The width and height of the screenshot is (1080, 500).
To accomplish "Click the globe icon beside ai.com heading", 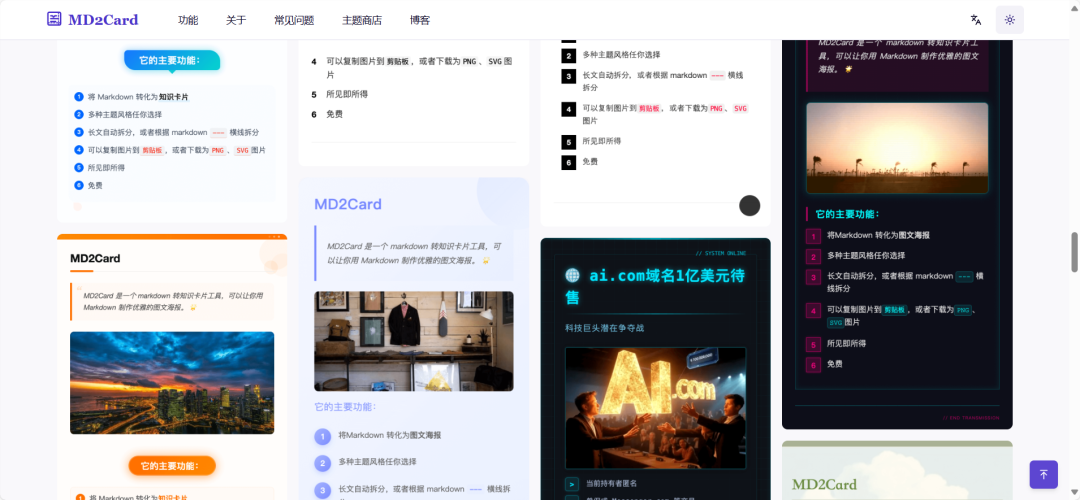I will pyautogui.click(x=572, y=275).
